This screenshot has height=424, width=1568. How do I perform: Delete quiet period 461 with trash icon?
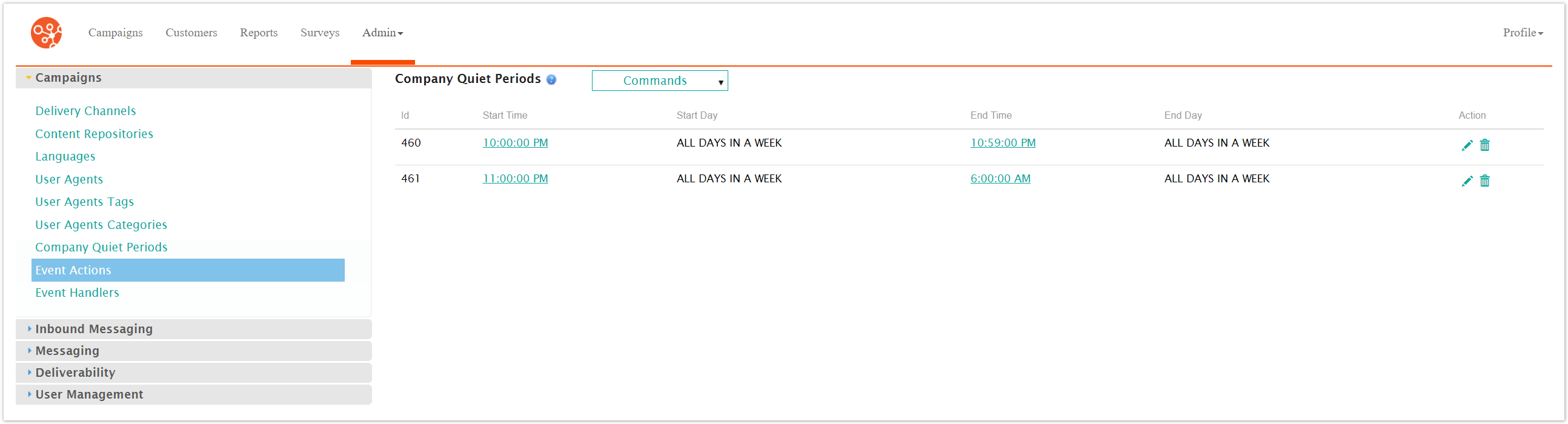(1484, 181)
